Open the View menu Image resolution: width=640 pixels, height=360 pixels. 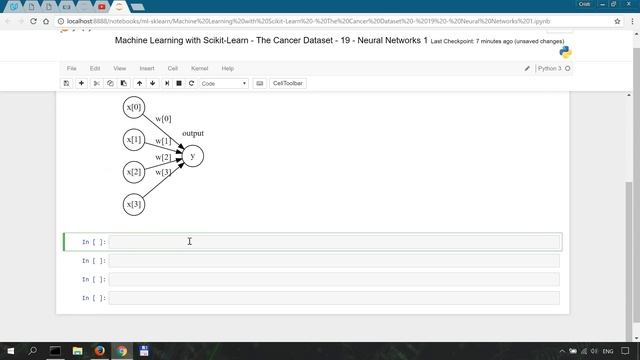120,69
